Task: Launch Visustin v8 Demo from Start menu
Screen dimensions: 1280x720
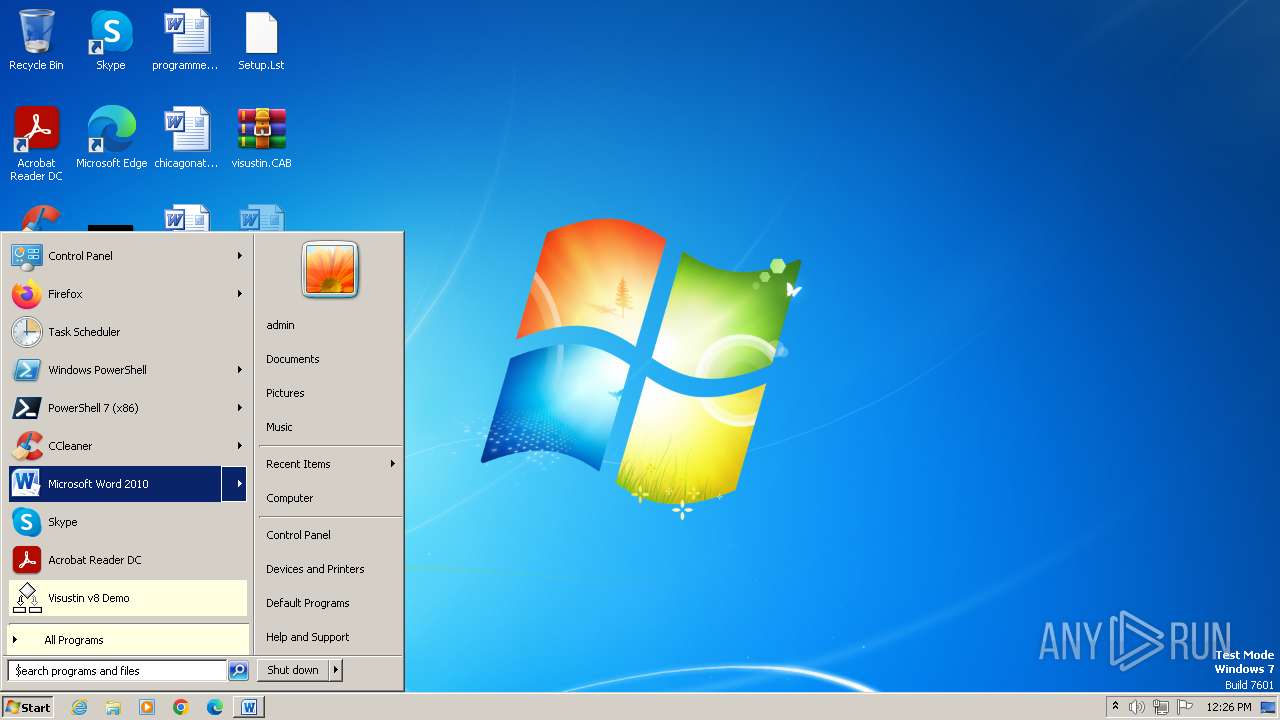Action: pos(128,598)
